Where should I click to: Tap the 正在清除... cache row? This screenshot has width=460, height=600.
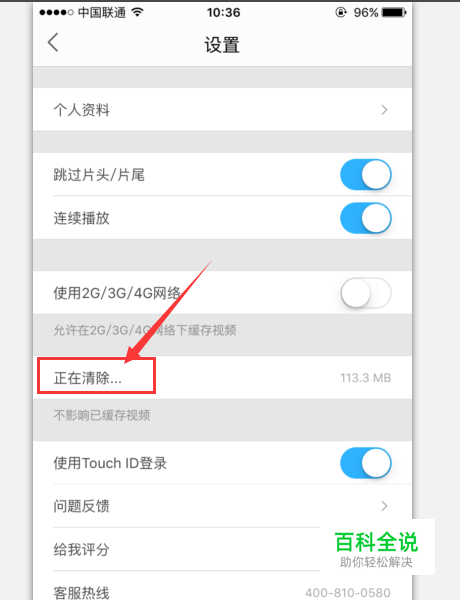[x=222, y=378]
